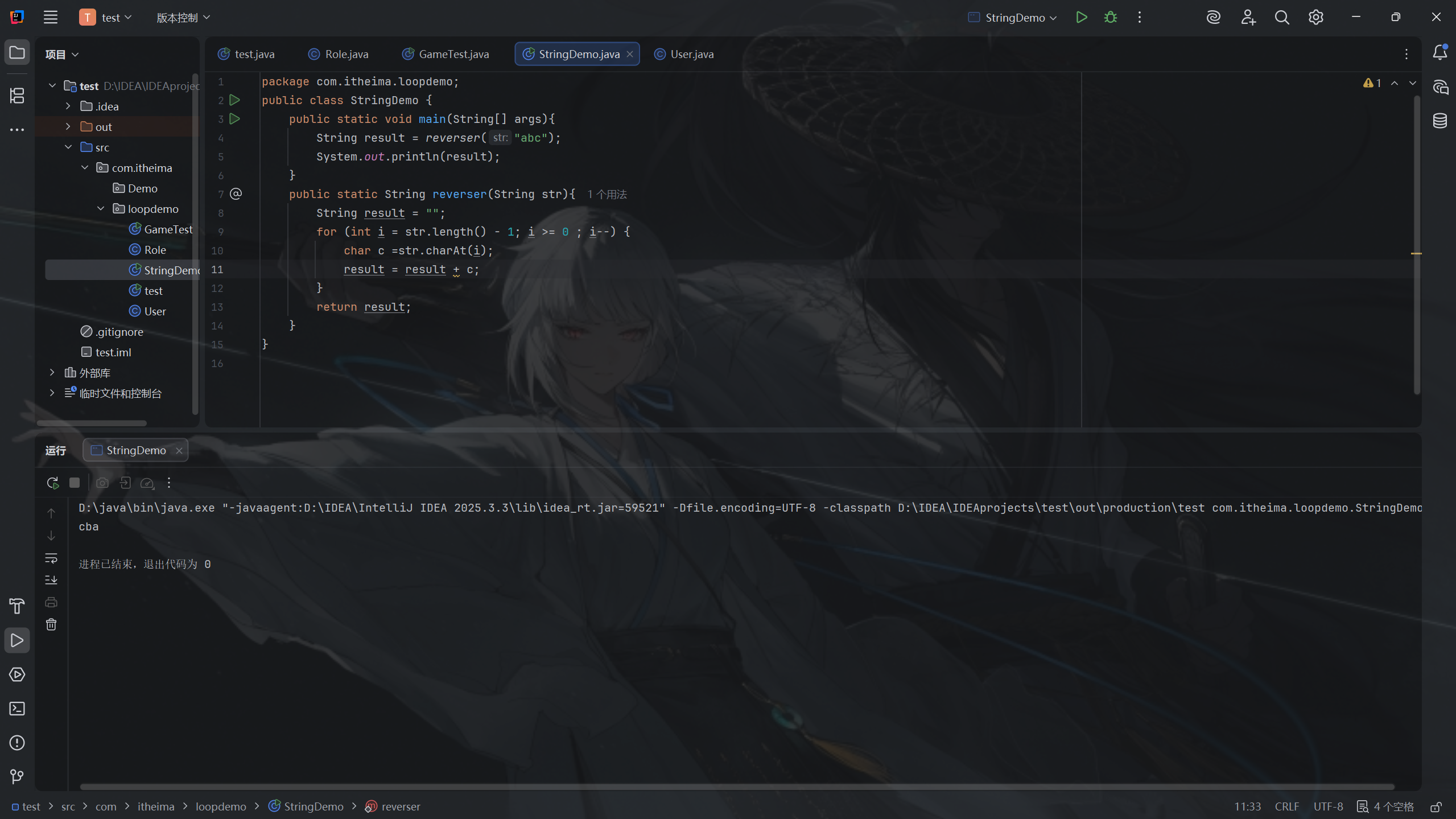
Task: Click the editor vertical scrollbar
Action: tap(1417, 245)
